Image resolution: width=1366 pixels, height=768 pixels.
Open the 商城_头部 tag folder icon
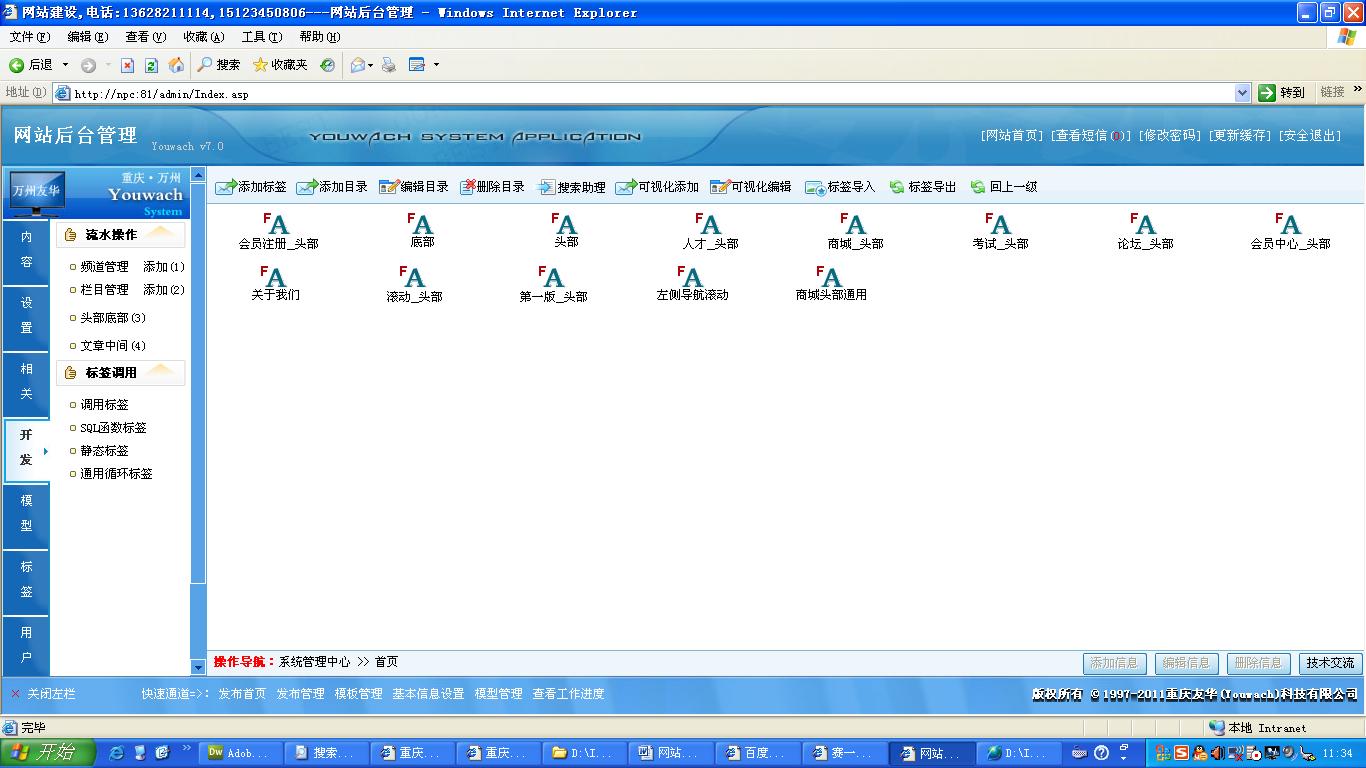pyautogui.click(x=853, y=223)
